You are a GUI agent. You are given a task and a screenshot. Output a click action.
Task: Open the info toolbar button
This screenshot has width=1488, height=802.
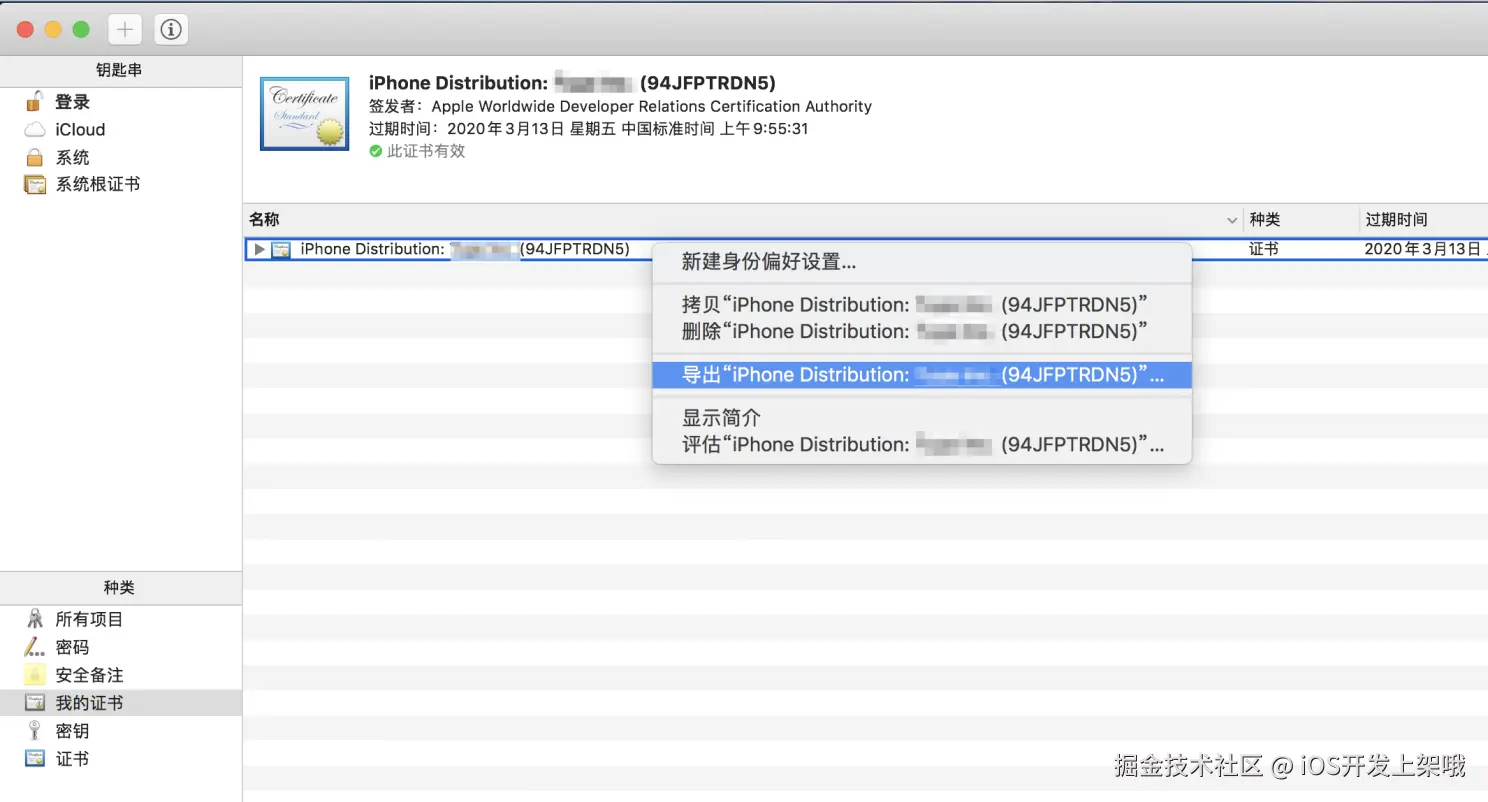pos(171,30)
